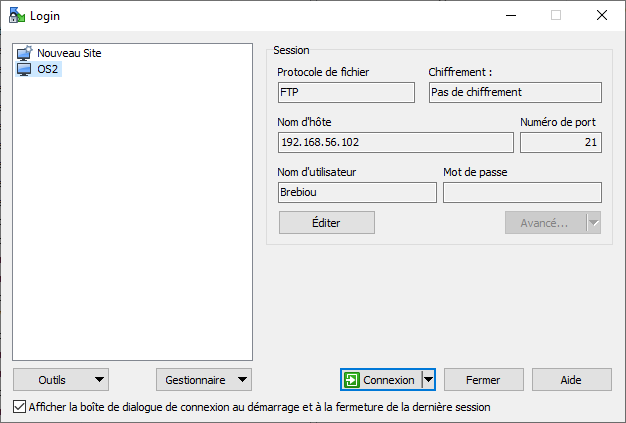Expand the arrow next to Avancé
The height and width of the screenshot is (423, 626).
[x=593, y=223]
